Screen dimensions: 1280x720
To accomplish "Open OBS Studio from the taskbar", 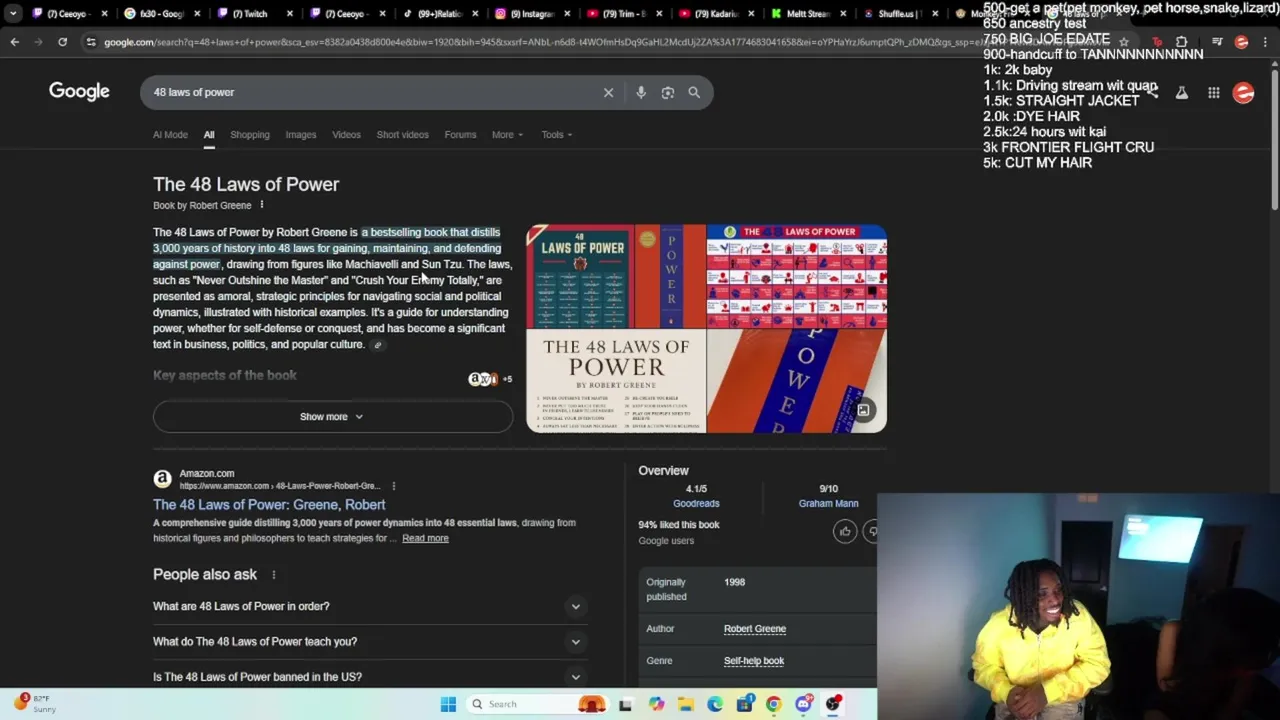I will [833, 704].
